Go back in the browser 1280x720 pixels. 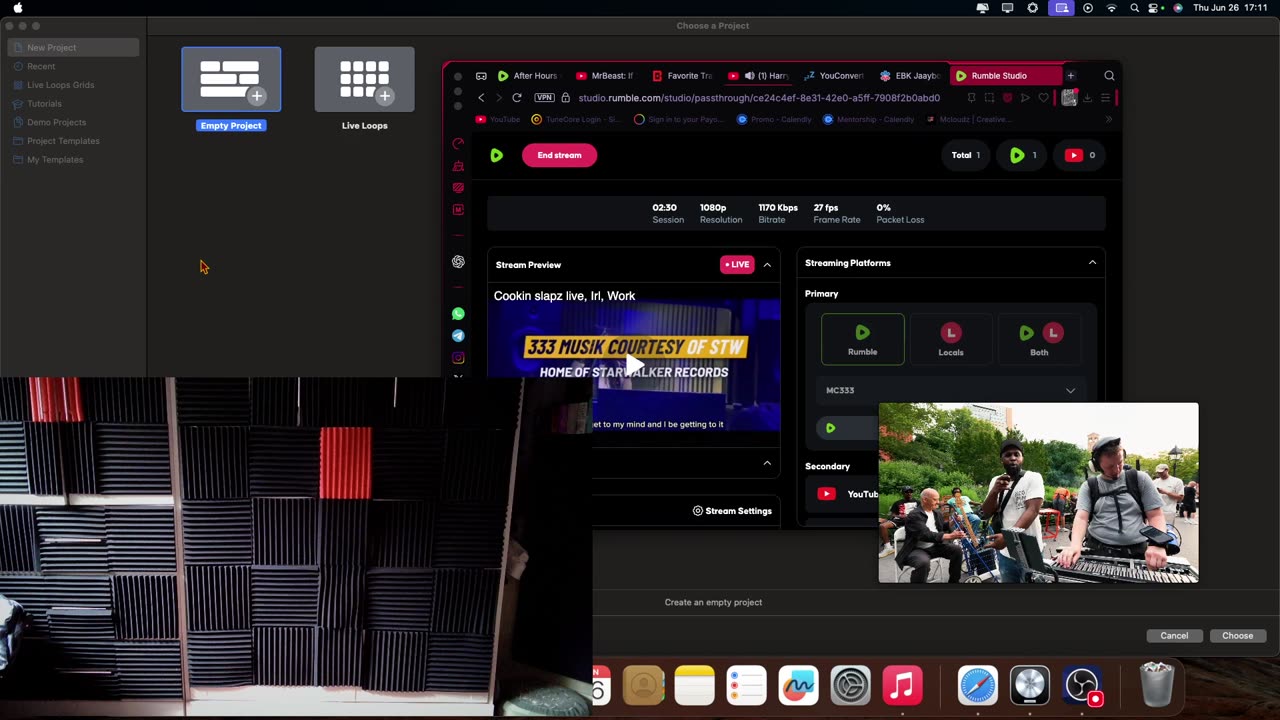pos(481,98)
